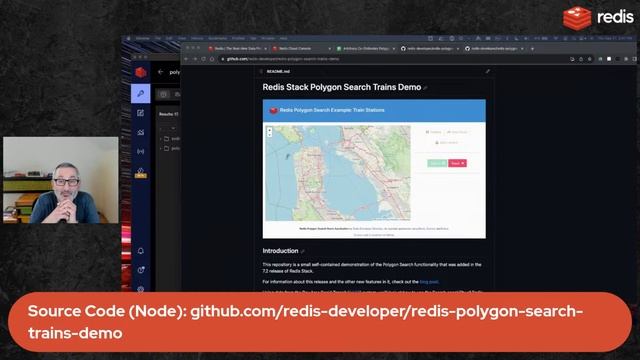Expand the first folder in RedisInsight key tree
The image size is (640, 360).
pyautogui.click(x=160, y=139)
